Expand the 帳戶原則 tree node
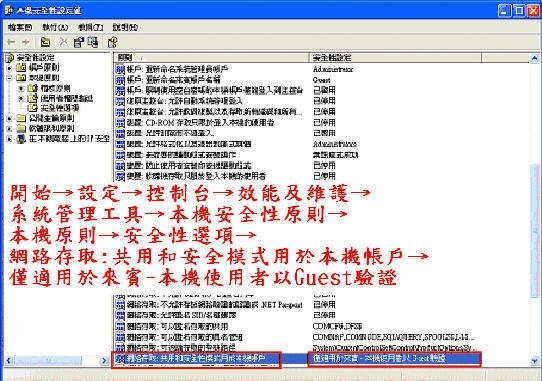Image resolution: width=542 pixels, height=381 pixels. (x=10, y=68)
